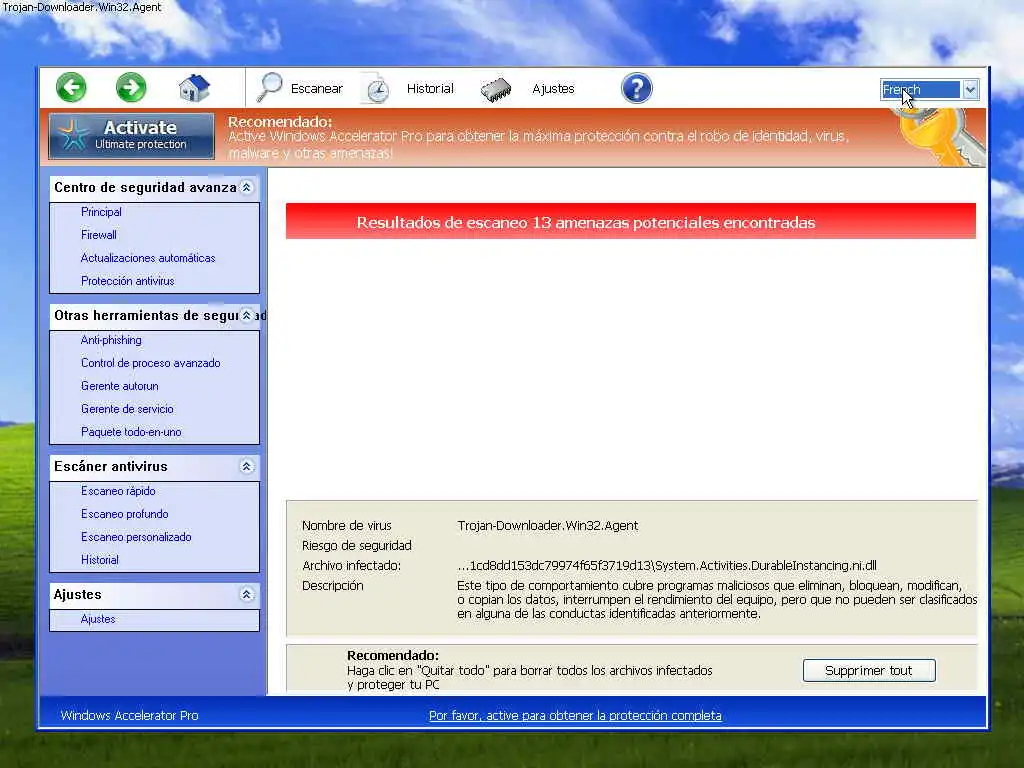
Task: Collapse Otras herramientas de seguridad section
Action: [246, 315]
